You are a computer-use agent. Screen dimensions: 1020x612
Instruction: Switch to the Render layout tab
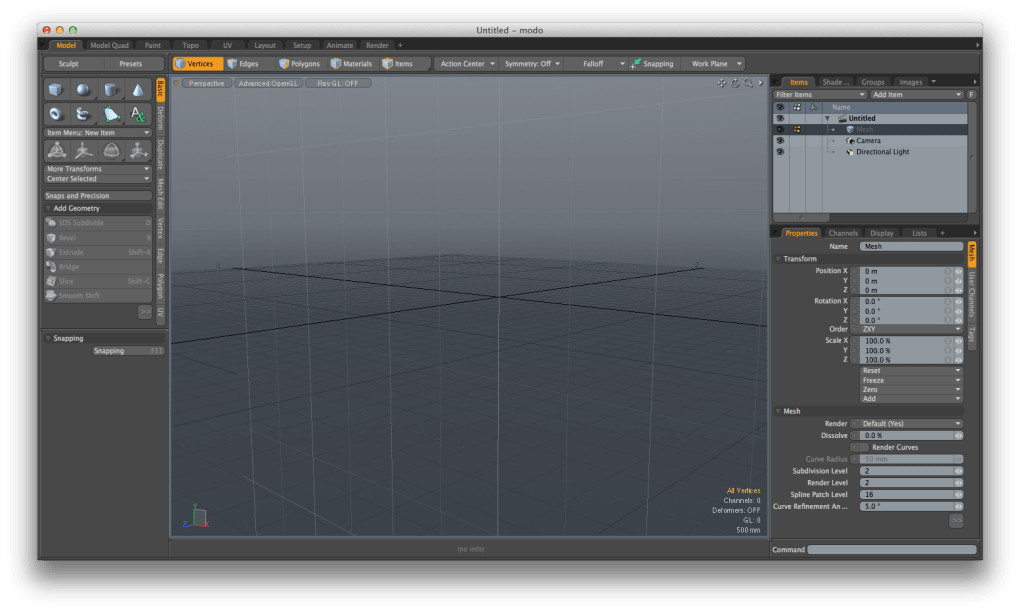pyautogui.click(x=377, y=46)
